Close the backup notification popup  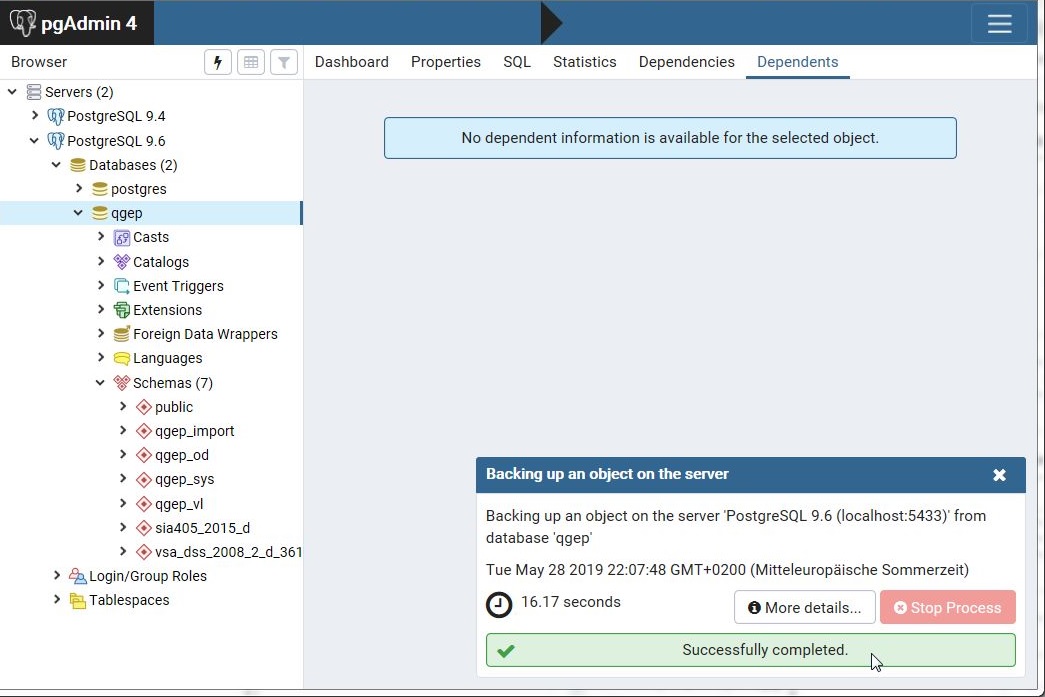[999, 475]
